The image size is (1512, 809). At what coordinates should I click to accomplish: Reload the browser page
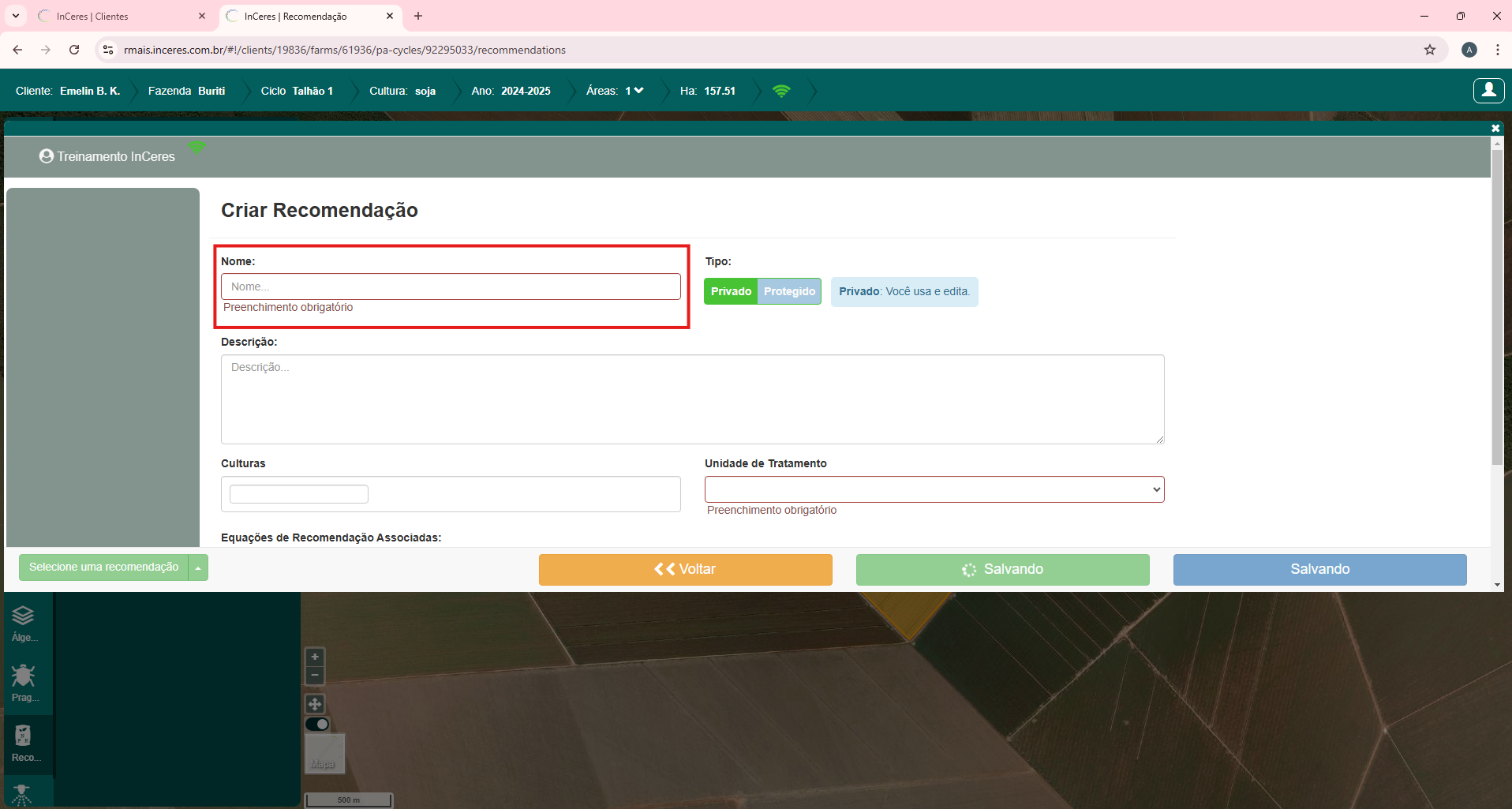coord(74,50)
